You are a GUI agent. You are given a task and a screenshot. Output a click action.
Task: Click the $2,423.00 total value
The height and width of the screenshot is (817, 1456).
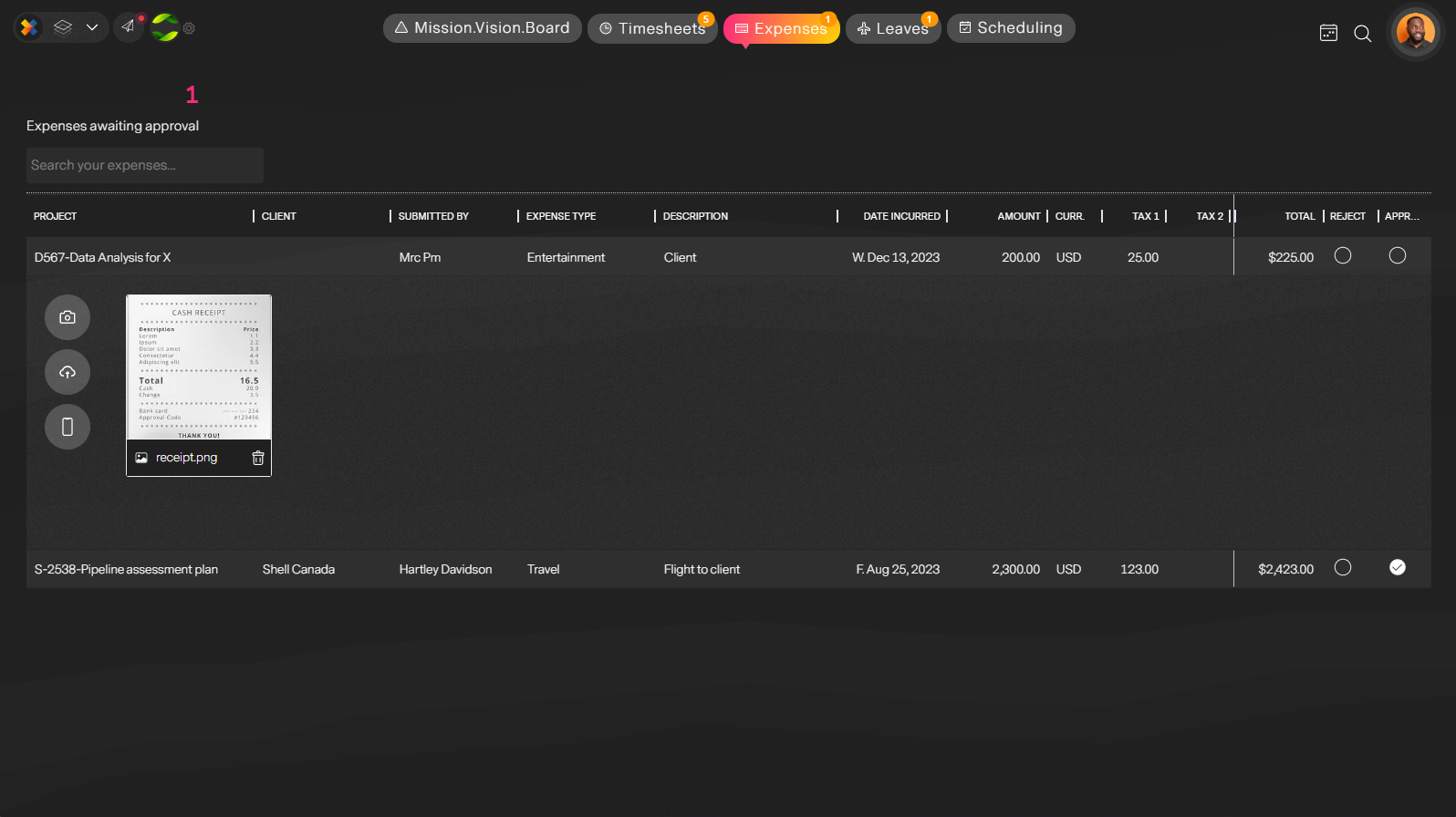(x=1285, y=569)
